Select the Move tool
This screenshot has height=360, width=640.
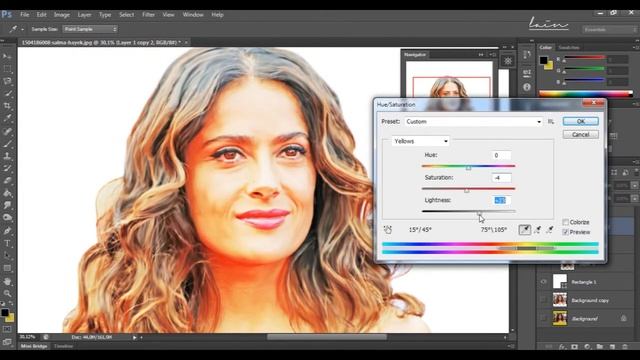[x=7, y=56]
